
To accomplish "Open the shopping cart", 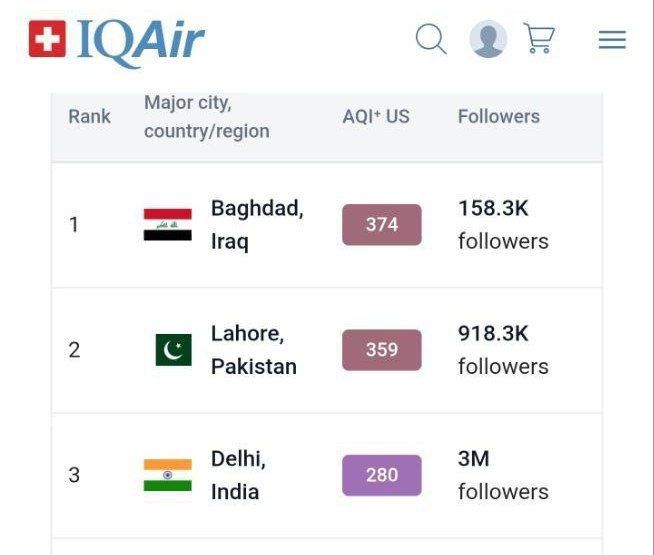I will tap(539, 39).
